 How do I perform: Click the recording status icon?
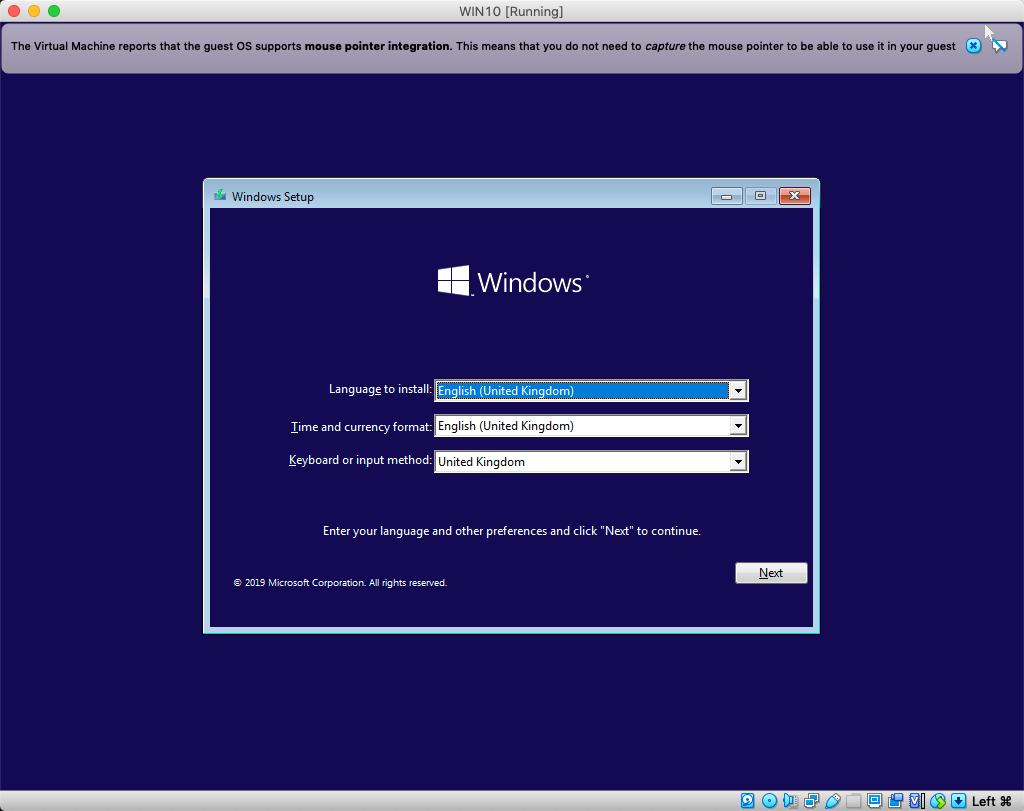click(x=895, y=801)
